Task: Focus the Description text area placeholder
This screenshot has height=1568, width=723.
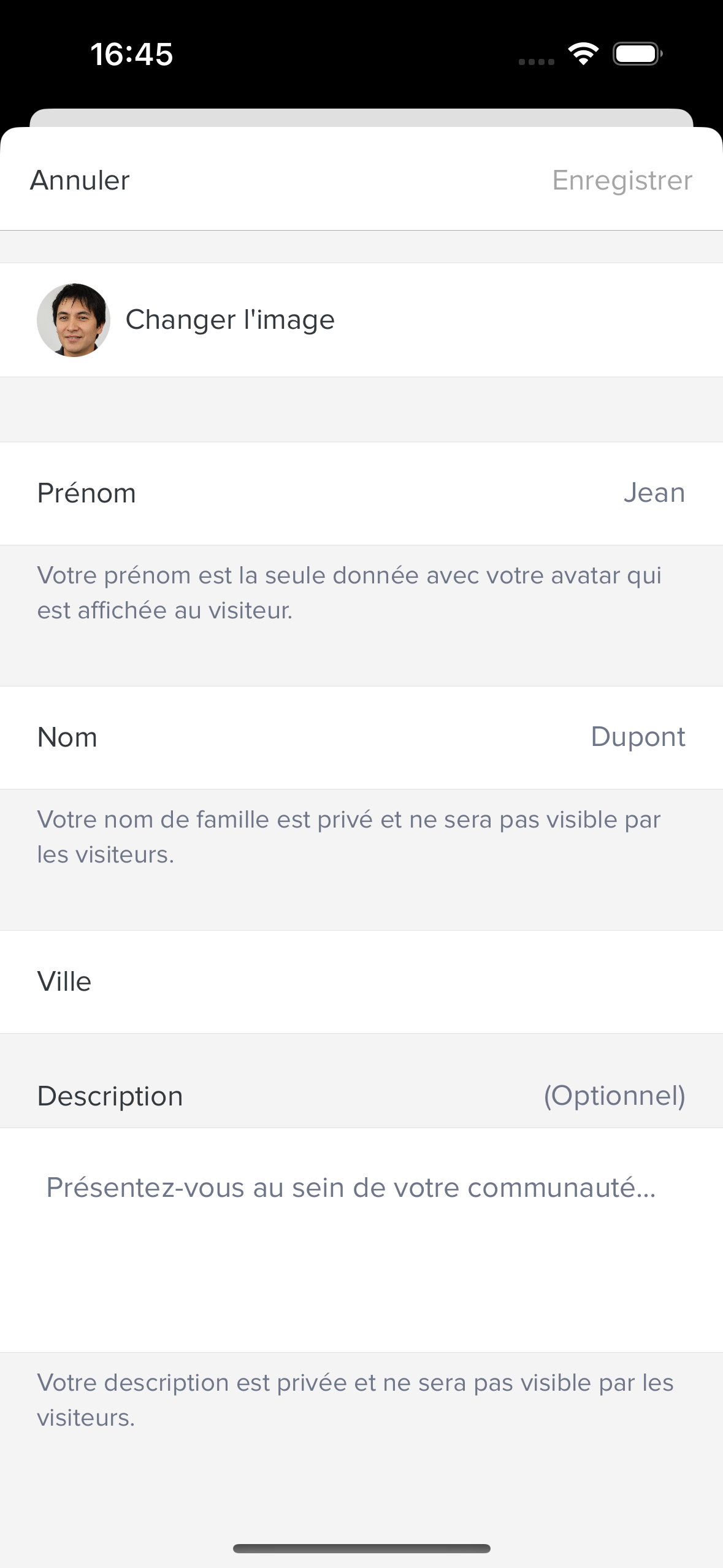Action: point(351,1188)
